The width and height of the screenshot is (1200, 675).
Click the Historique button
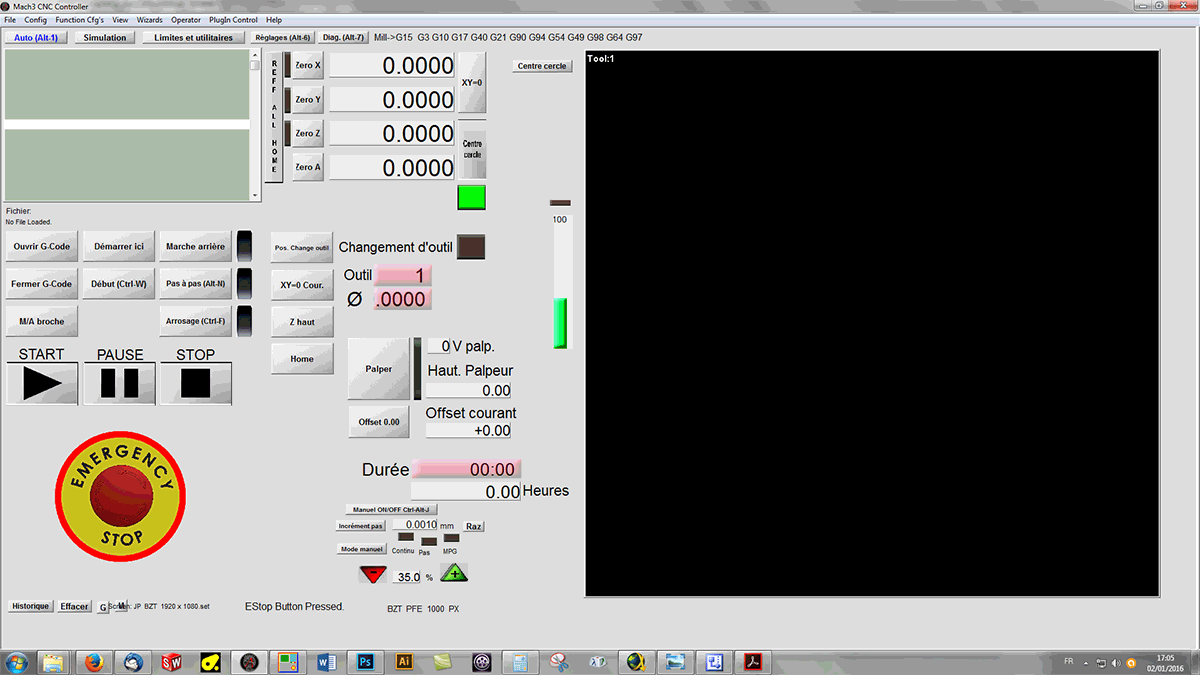(x=30, y=606)
